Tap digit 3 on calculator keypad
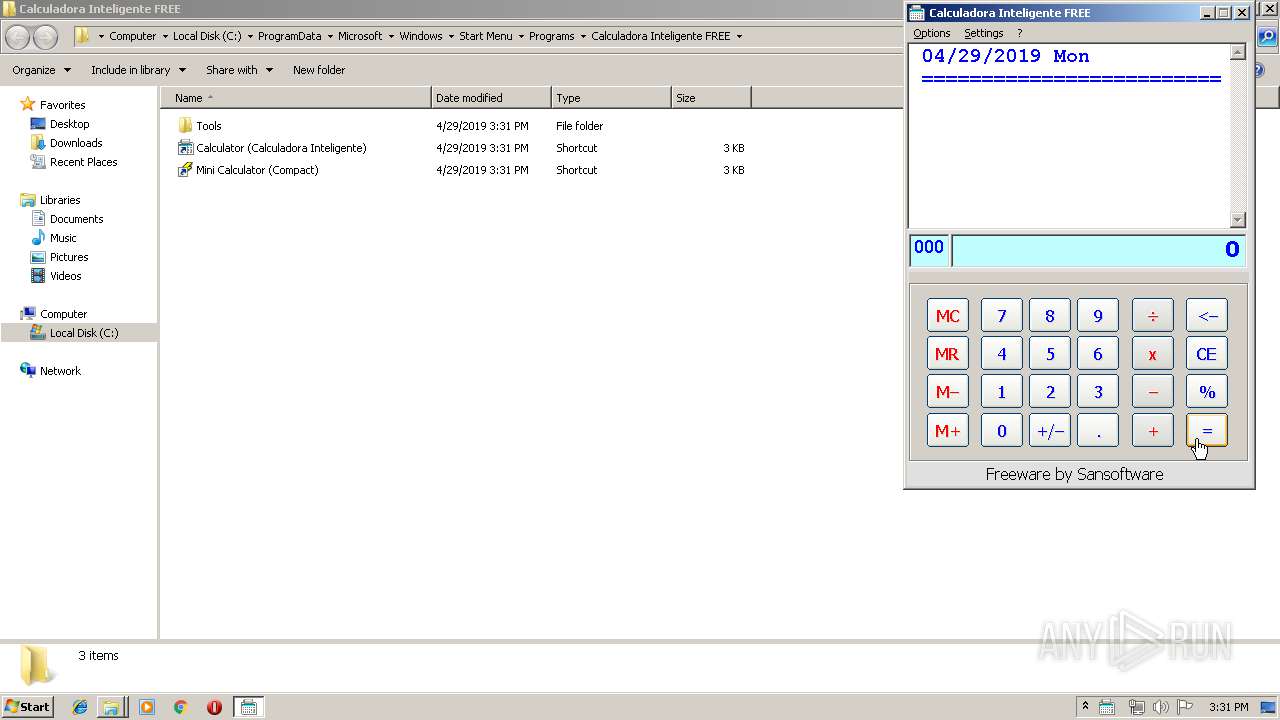Screen dimensions: 1280x720 [1097, 392]
